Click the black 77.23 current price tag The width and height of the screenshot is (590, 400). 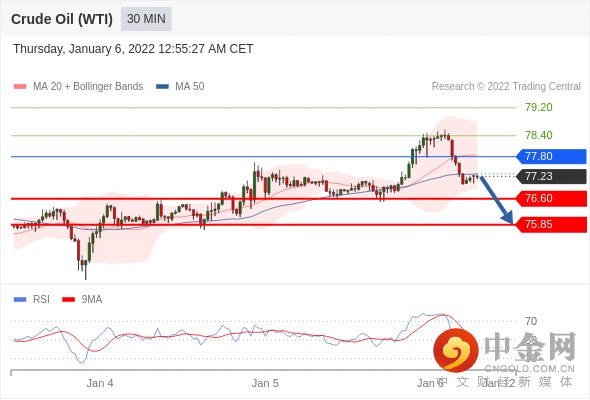point(551,176)
